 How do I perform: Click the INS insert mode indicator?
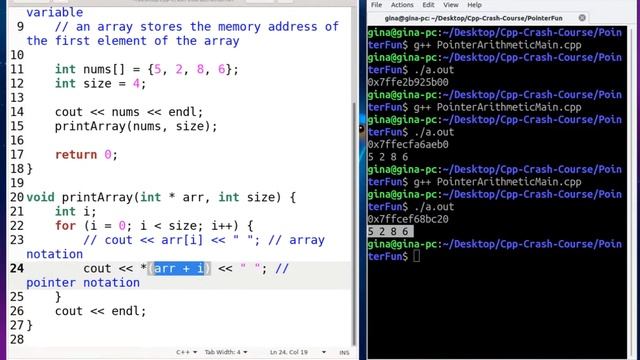coord(344,352)
